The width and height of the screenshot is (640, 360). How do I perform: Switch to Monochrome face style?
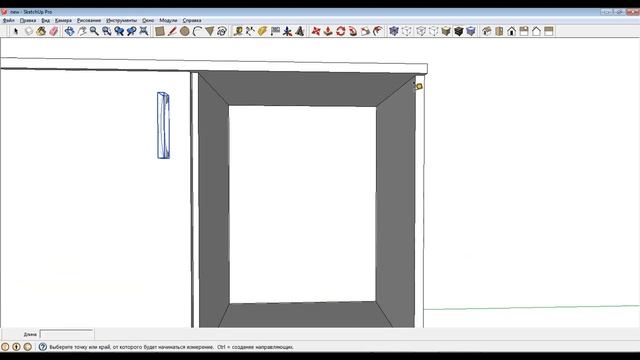[471, 31]
